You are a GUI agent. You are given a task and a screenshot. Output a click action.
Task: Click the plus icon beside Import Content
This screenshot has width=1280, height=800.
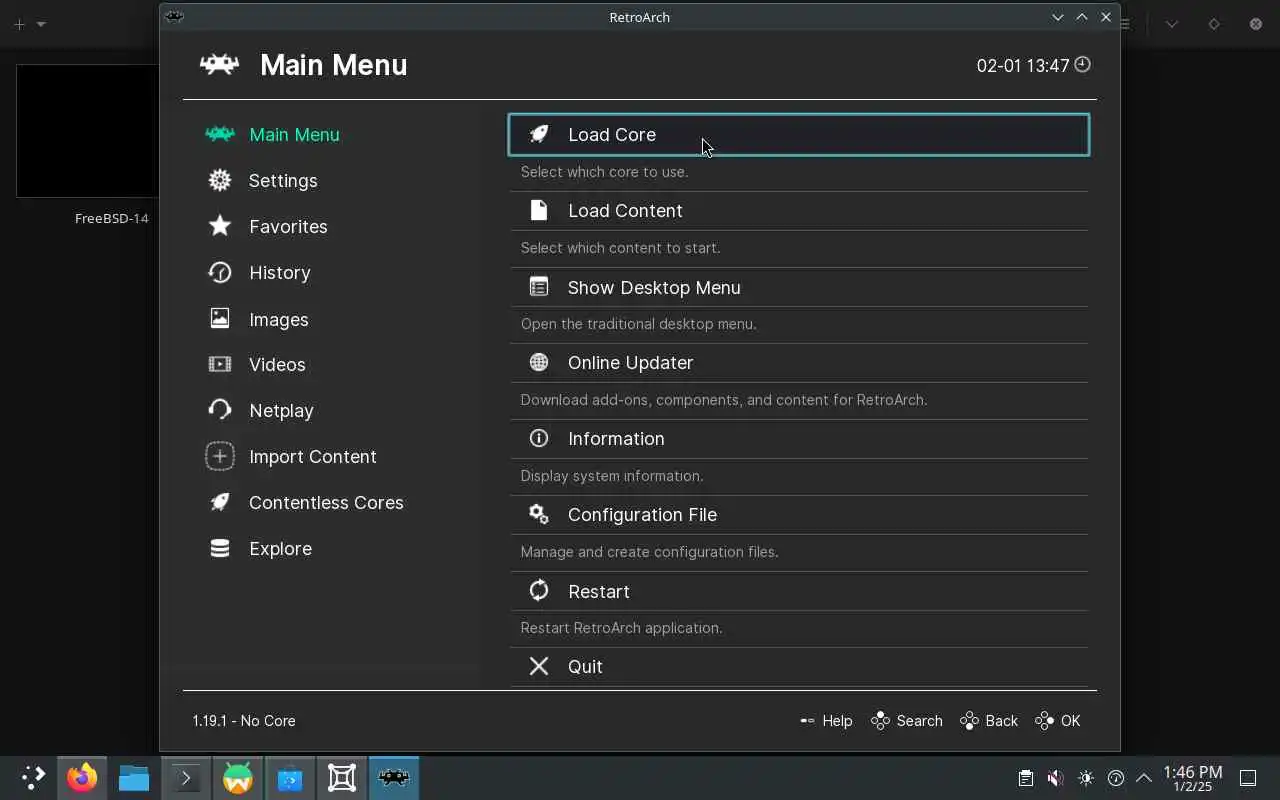pos(220,456)
